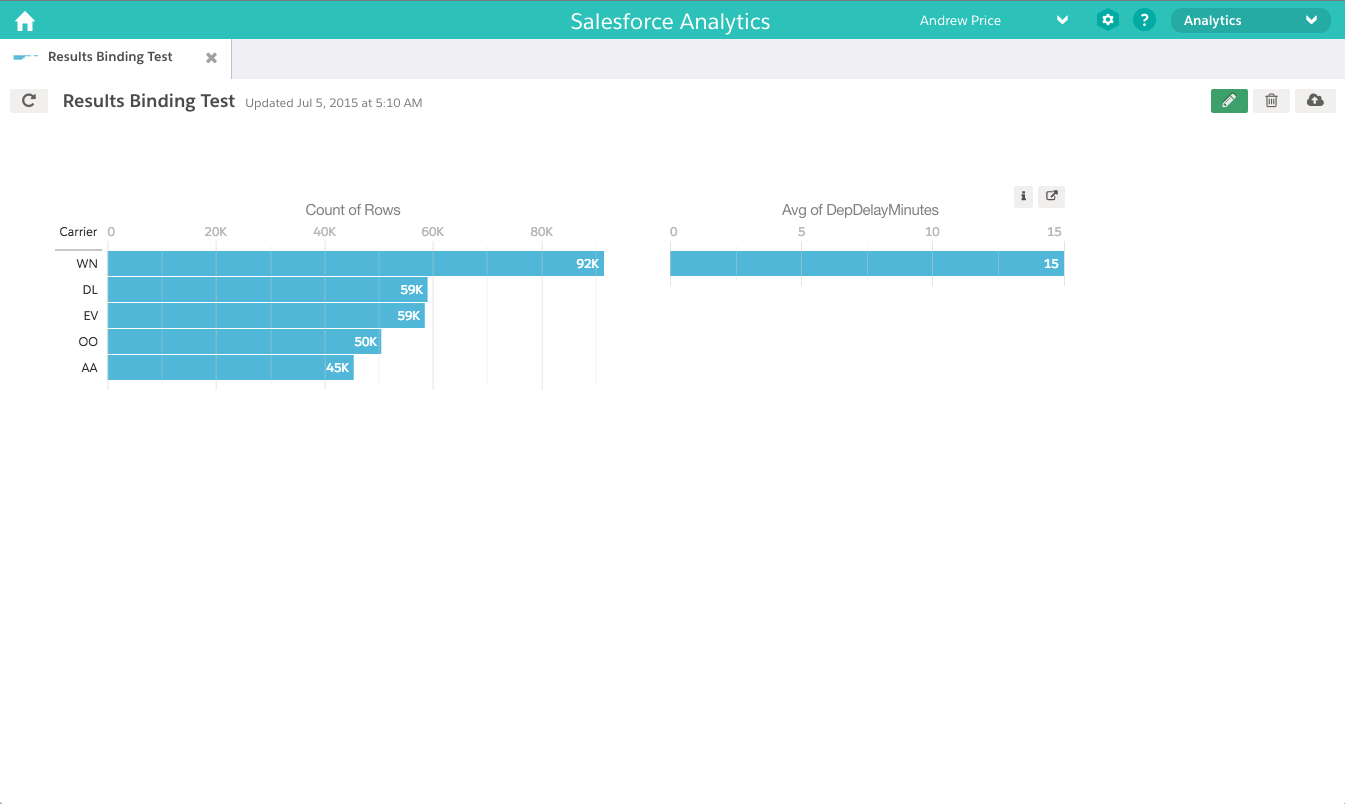Select the DL carrier bar
This screenshot has width=1345, height=804.
point(268,290)
